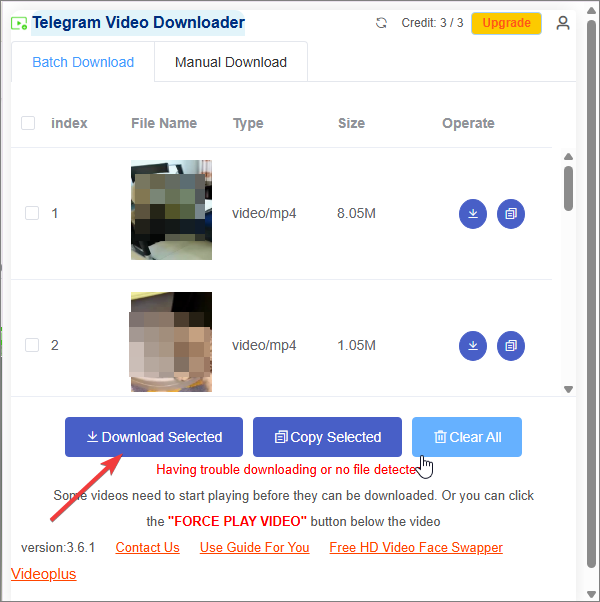600x602 pixels.
Task: Click the Credit: 3 / 3 text
Action: coord(432,23)
